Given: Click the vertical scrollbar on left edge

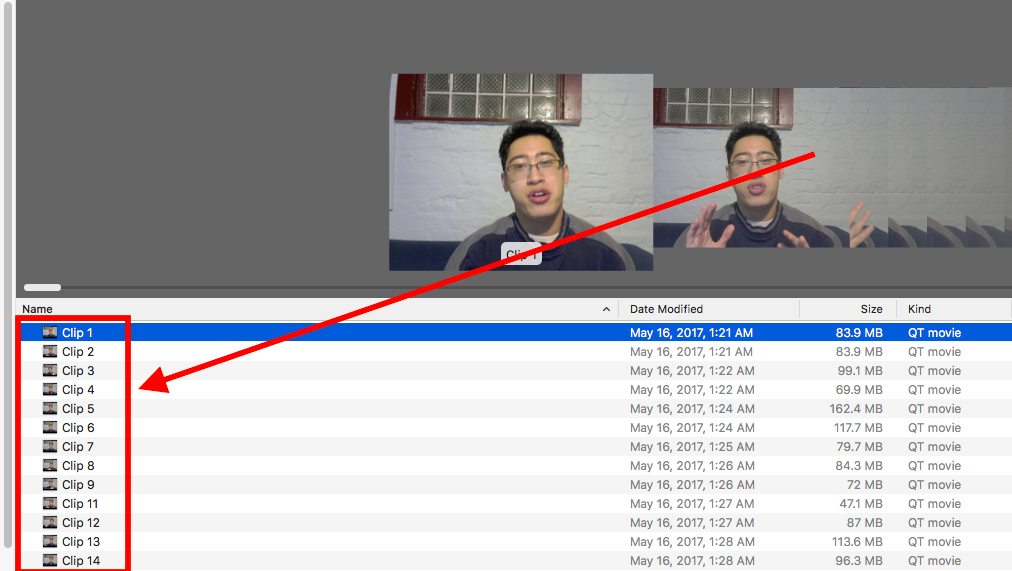Looking at the screenshot, I should tap(8, 273).
